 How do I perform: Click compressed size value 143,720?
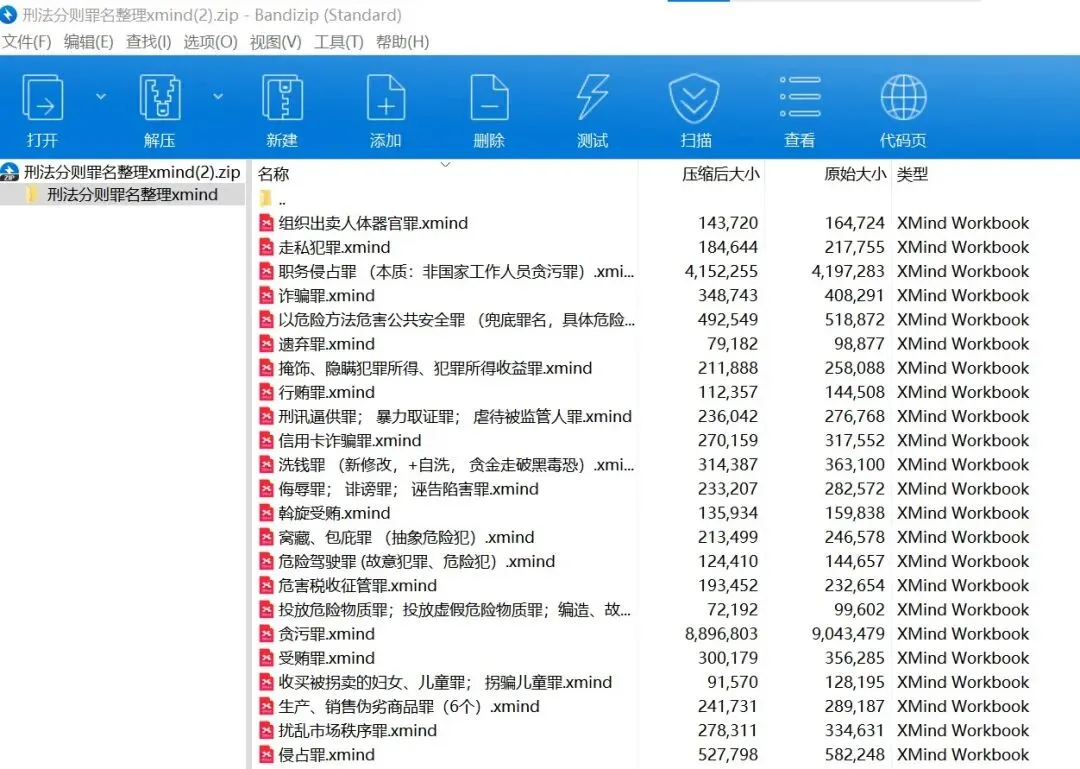[728, 223]
